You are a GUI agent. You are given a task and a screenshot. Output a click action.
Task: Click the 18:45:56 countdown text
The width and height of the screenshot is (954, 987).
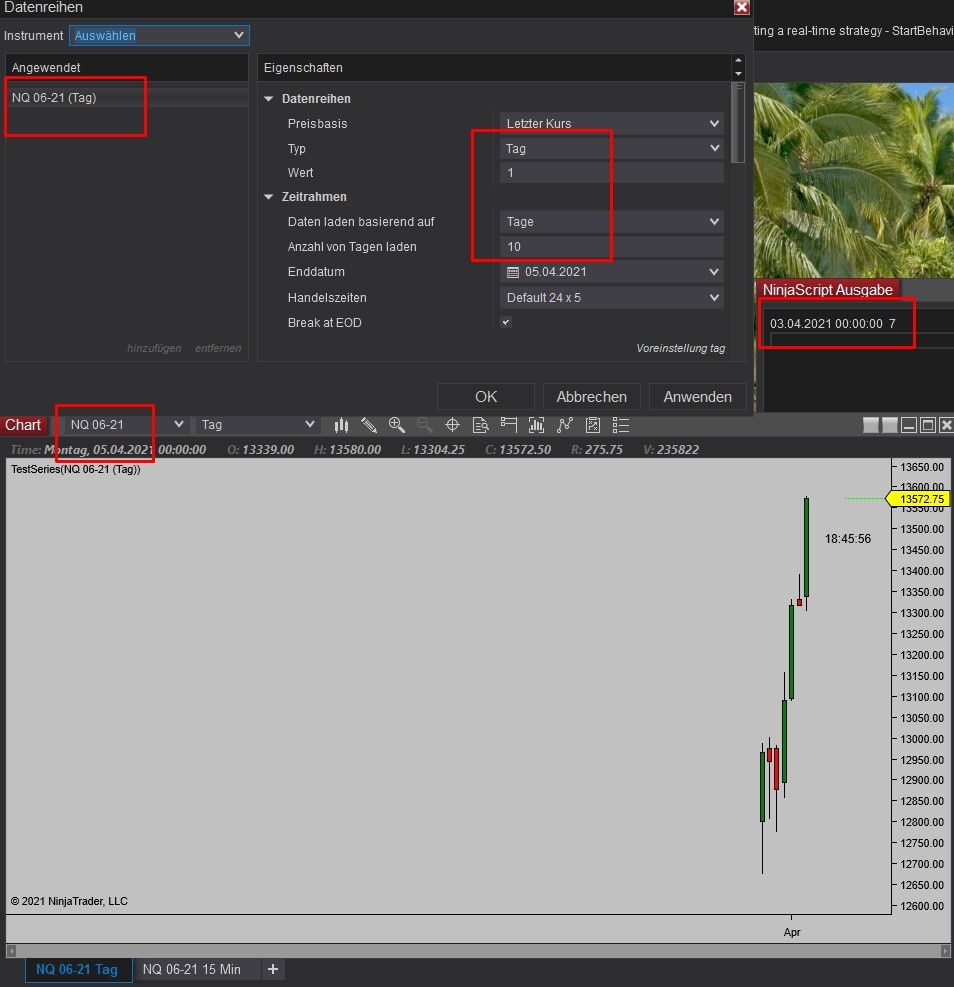[848, 539]
